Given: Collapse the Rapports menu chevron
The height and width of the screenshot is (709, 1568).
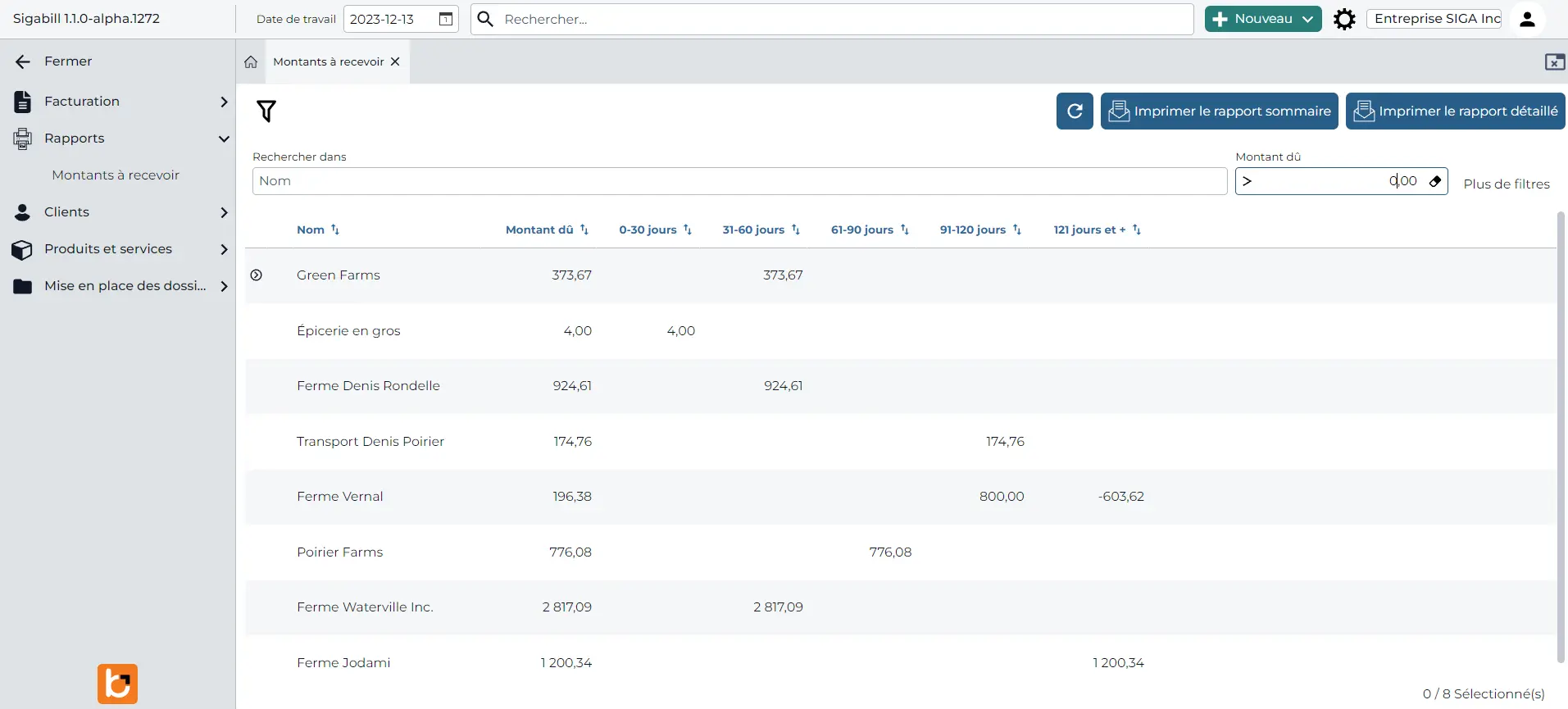Looking at the screenshot, I should [224, 139].
